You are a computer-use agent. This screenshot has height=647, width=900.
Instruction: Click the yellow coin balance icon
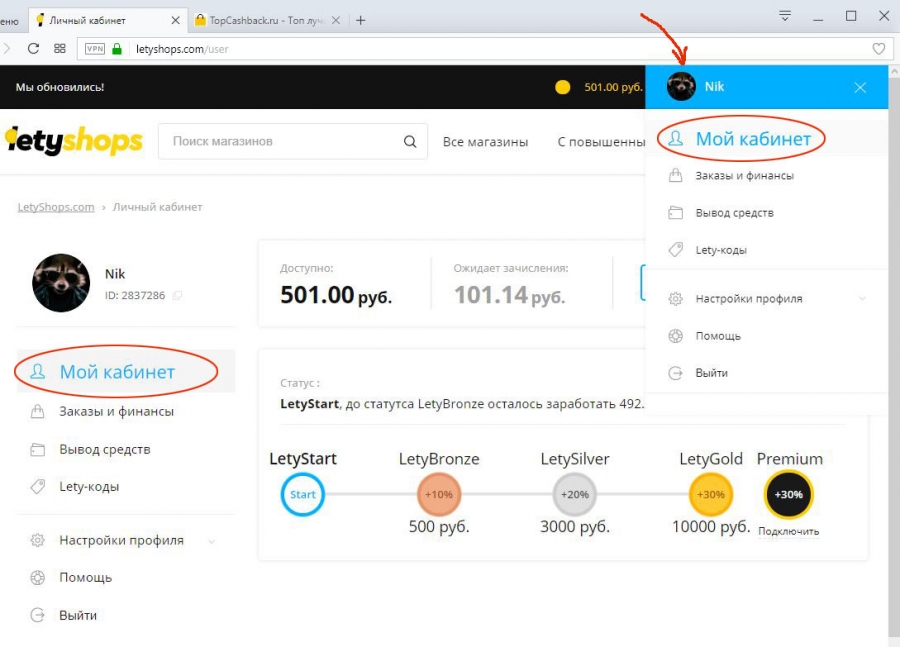562,87
